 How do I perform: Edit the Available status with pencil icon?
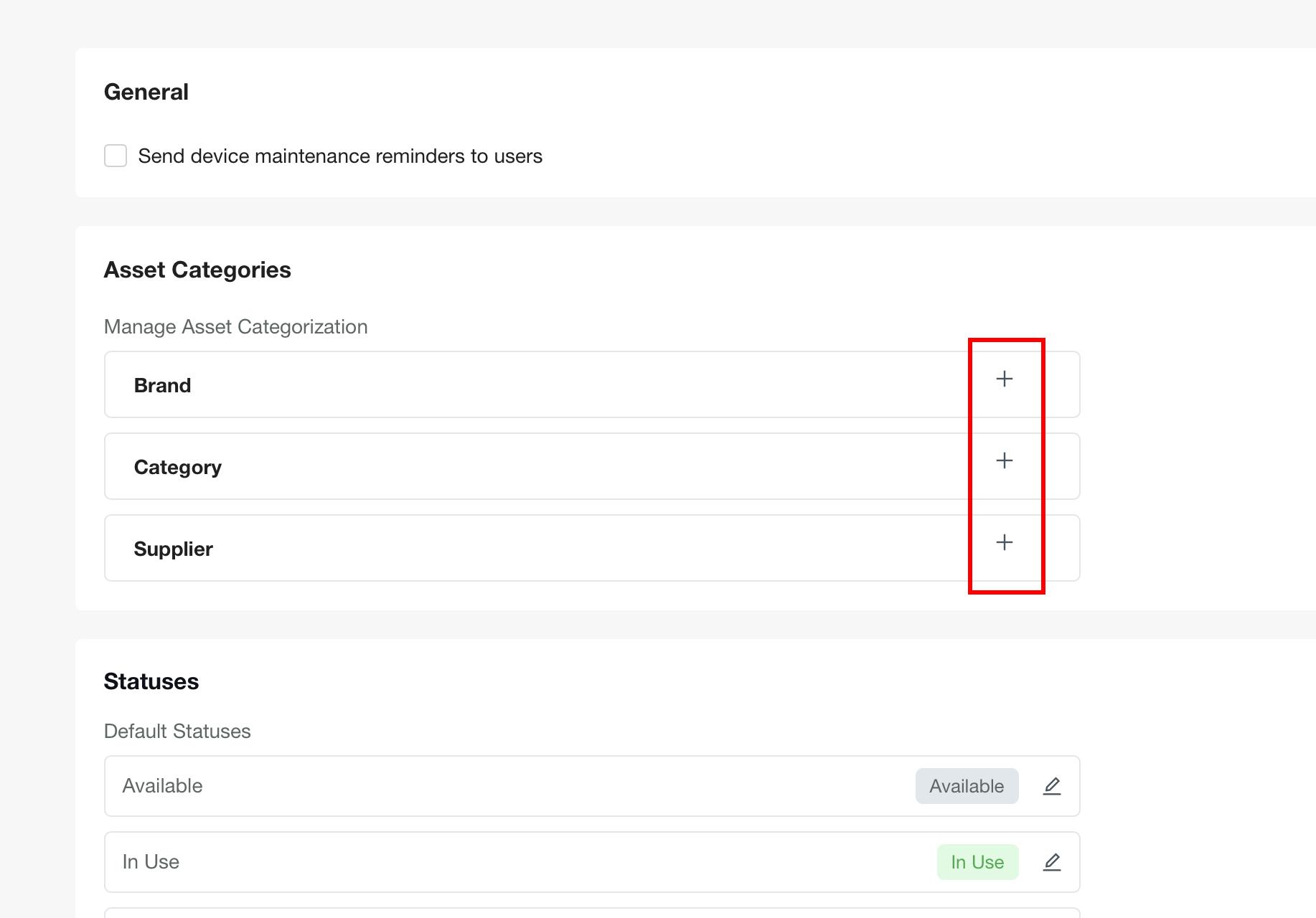[1051, 786]
